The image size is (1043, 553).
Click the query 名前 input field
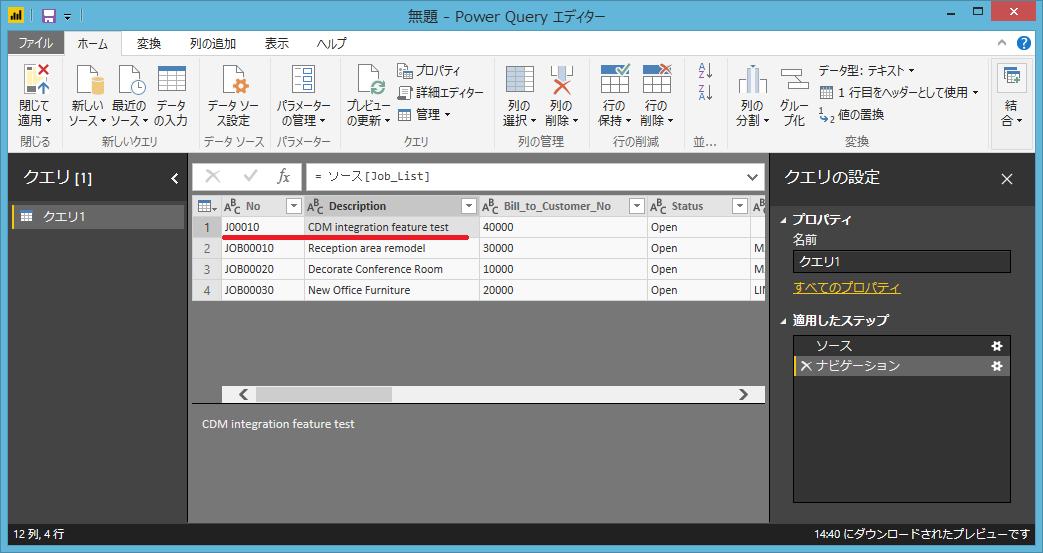[902, 262]
